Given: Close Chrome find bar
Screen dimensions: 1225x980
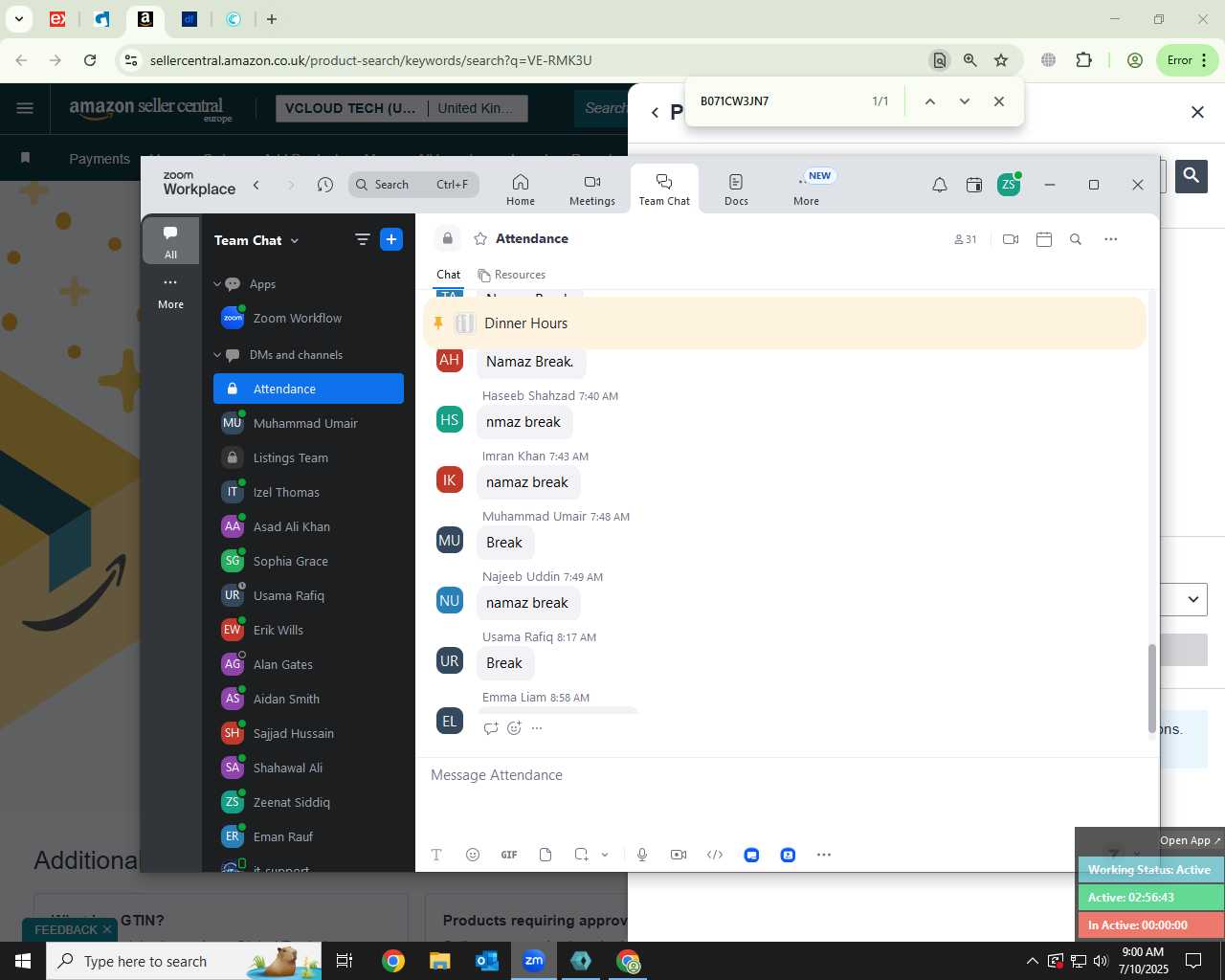Looking at the screenshot, I should 999,101.
